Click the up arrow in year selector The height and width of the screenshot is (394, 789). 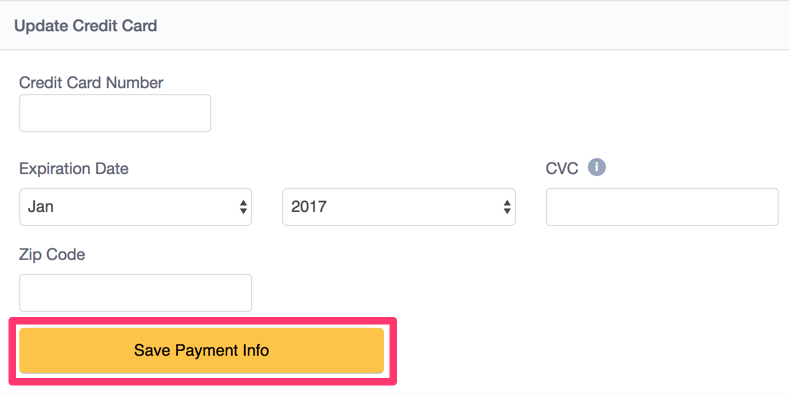pyautogui.click(x=507, y=203)
